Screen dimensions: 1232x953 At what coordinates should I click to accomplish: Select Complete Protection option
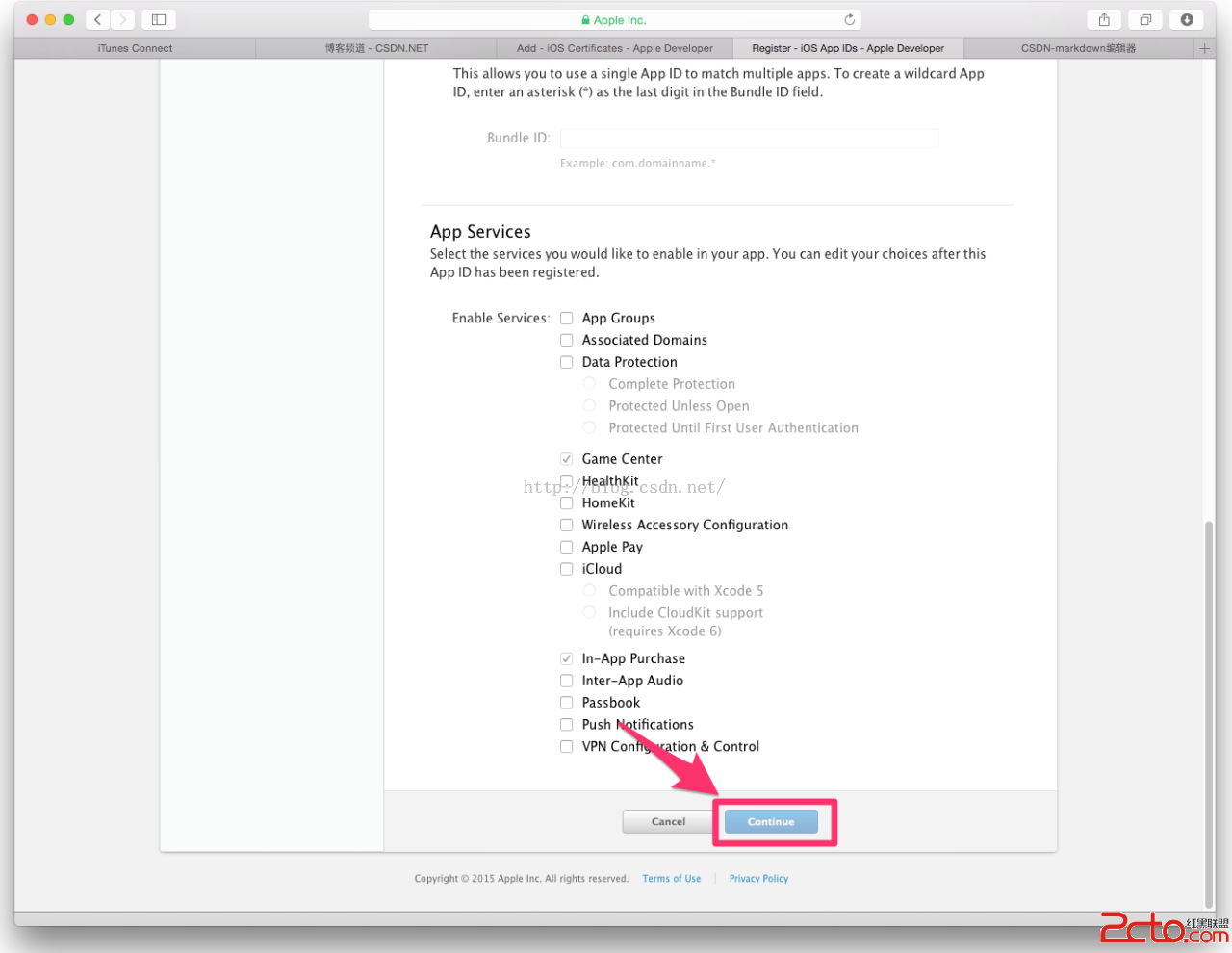click(x=589, y=384)
